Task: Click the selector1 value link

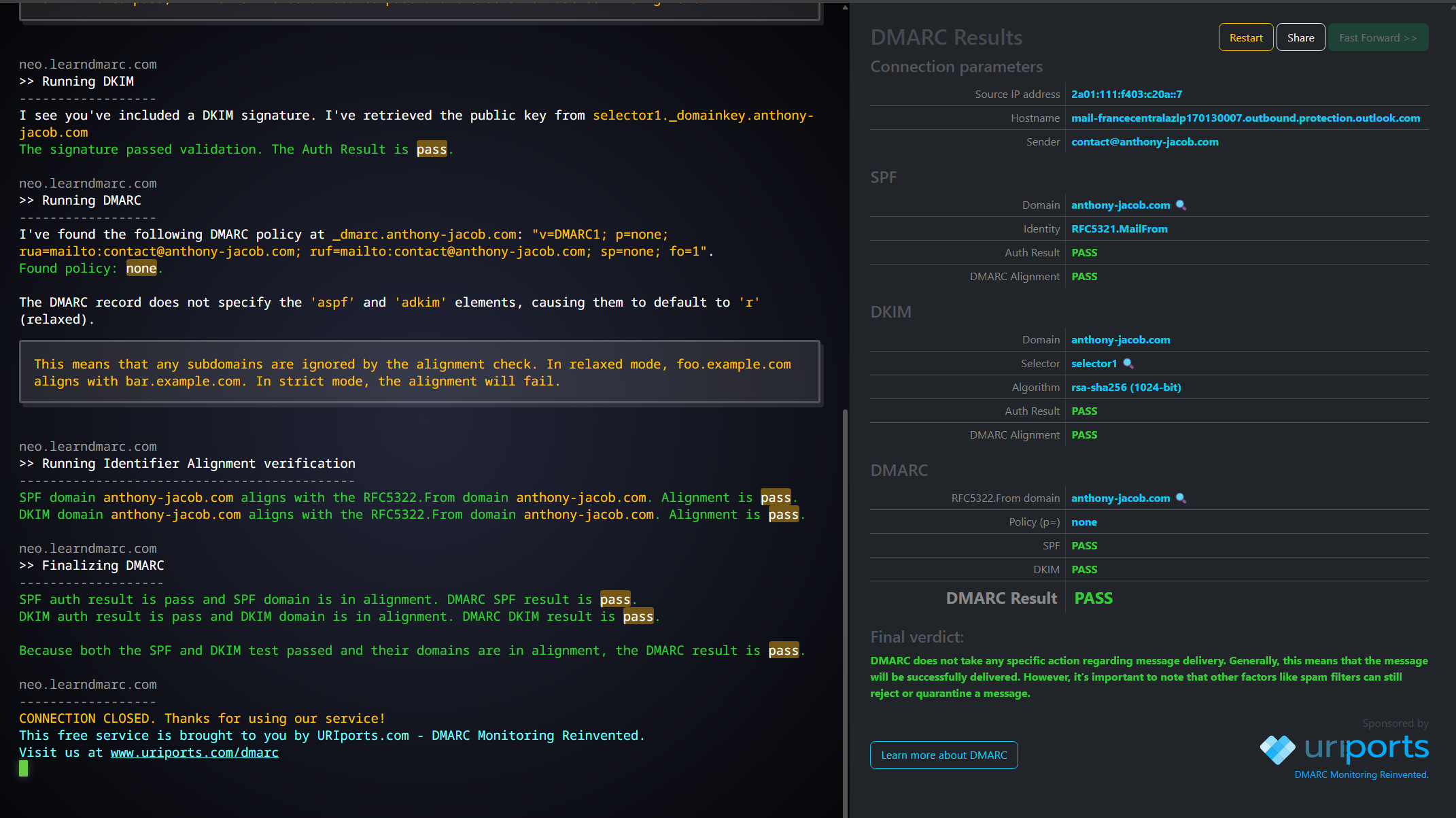Action: click(x=1094, y=363)
